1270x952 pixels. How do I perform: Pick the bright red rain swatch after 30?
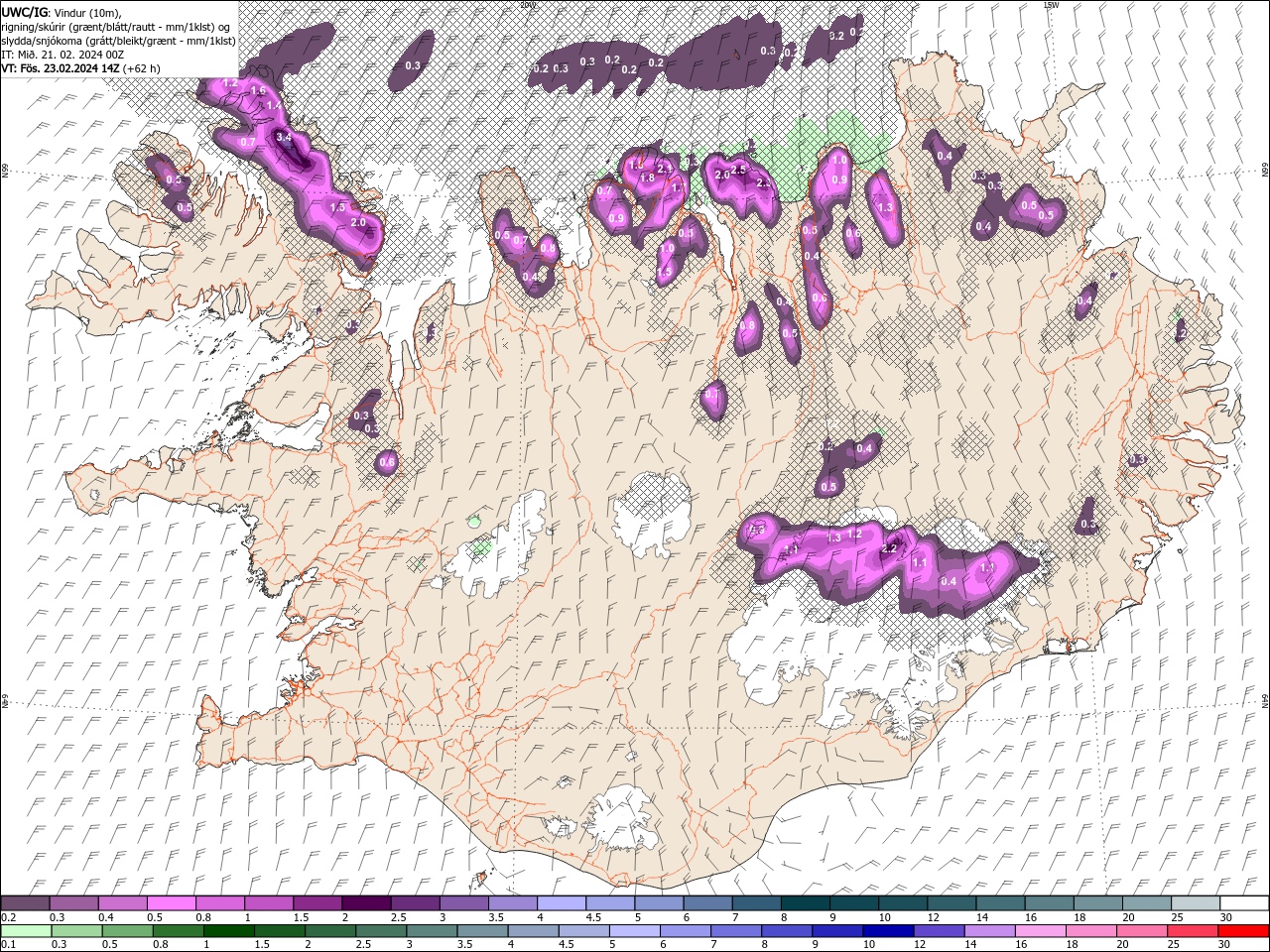[x=1243, y=931]
